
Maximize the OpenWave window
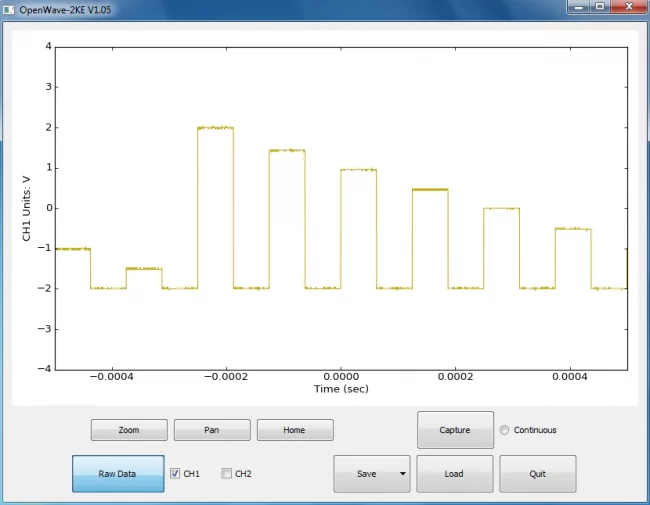point(600,7)
